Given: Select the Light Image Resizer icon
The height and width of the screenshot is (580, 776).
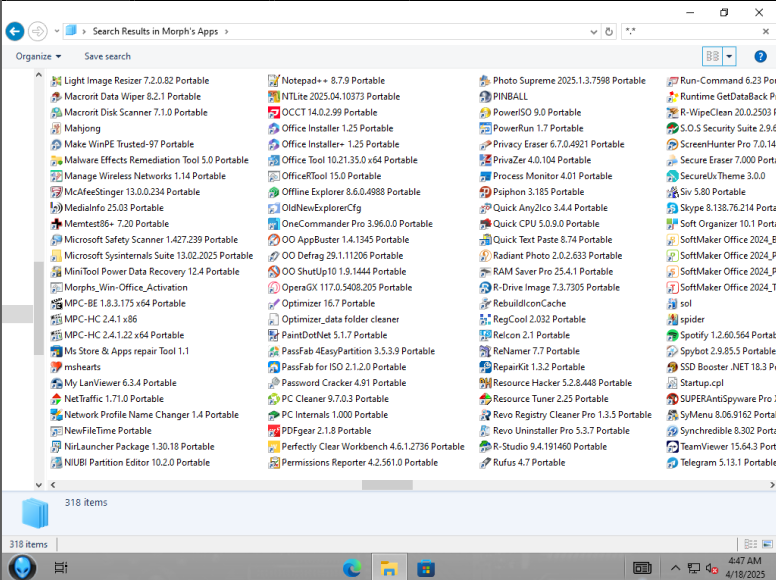Looking at the screenshot, I should click(56, 81).
